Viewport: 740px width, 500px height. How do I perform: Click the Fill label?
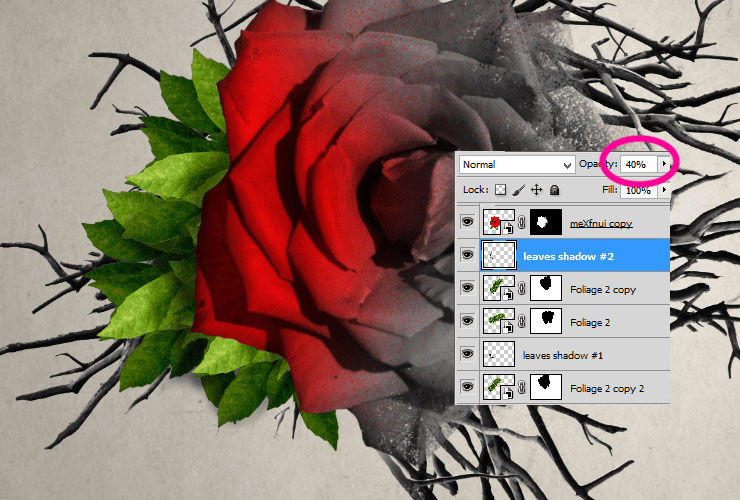[610, 189]
